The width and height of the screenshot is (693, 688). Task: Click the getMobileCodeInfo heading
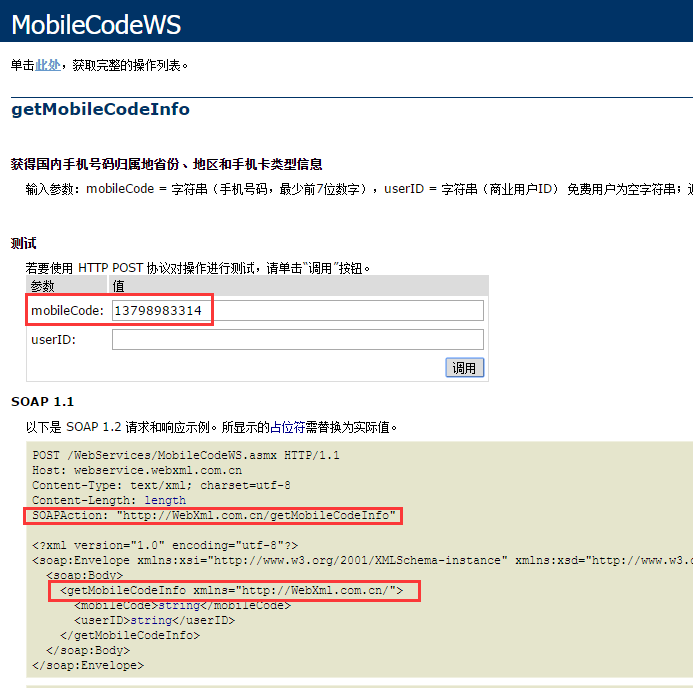tap(100, 110)
